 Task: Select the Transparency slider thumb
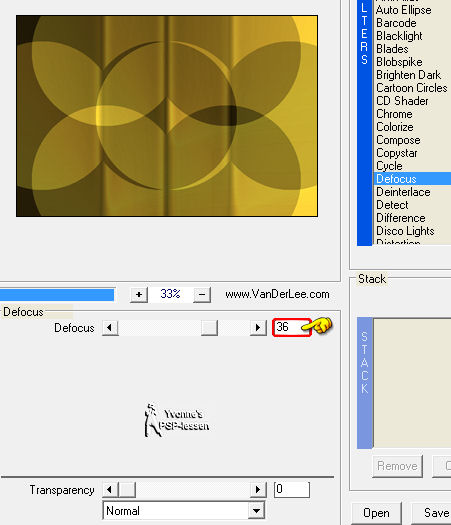pos(127,490)
